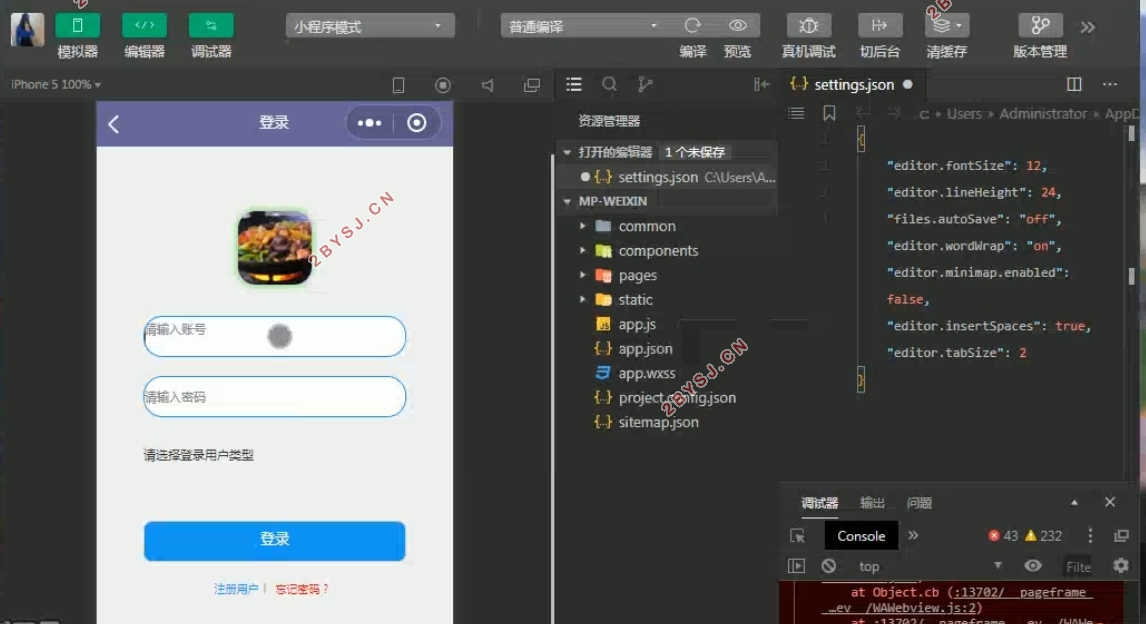Screen dimensions: 1146x624
Task: Click the food logo image
Action: (x=275, y=247)
